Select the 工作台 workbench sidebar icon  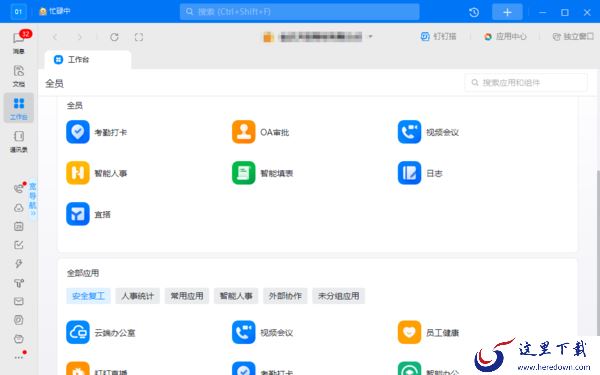[19, 108]
